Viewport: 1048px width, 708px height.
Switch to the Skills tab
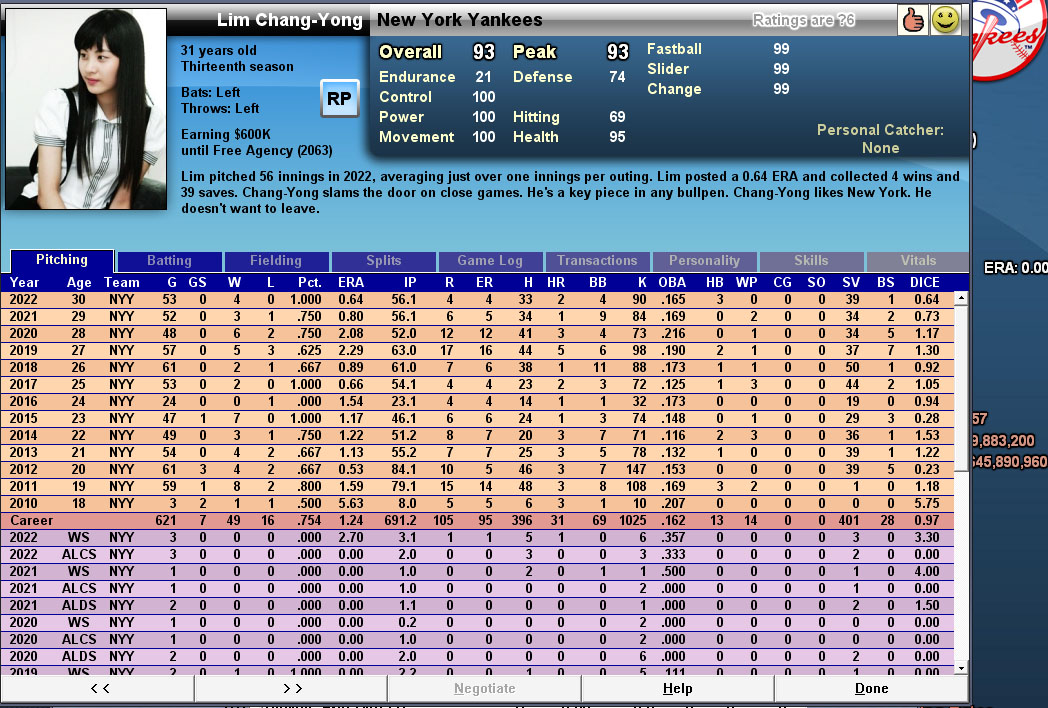coord(811,261)
